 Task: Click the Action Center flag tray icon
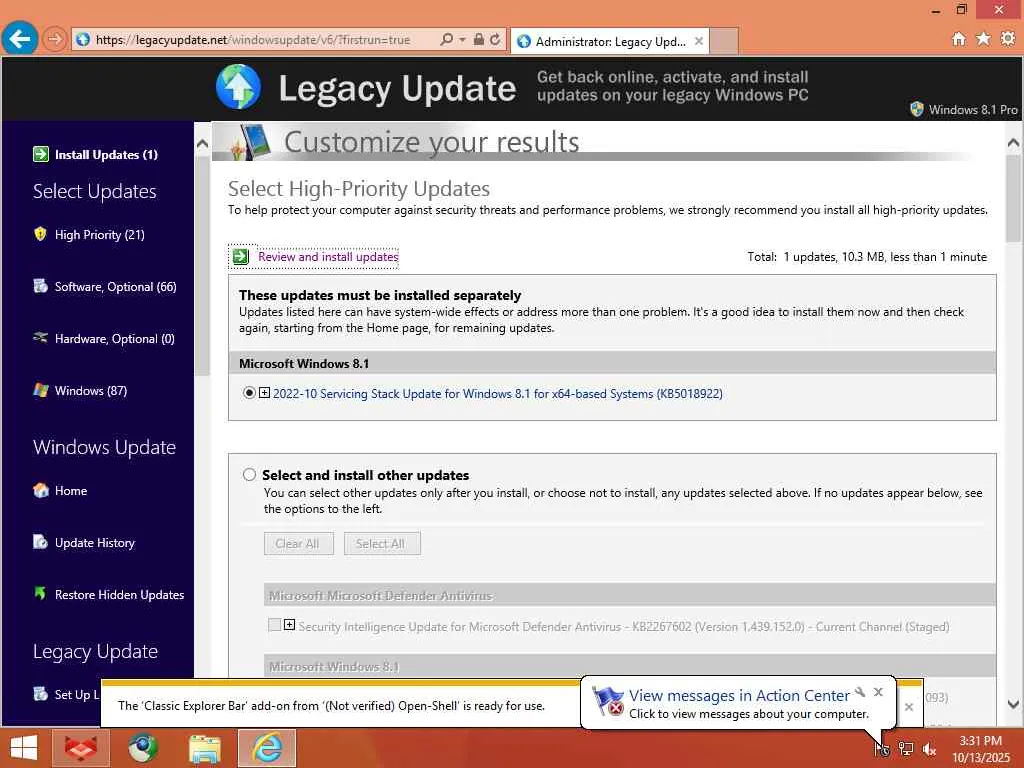pyautogui.click(x=882, y=749)
